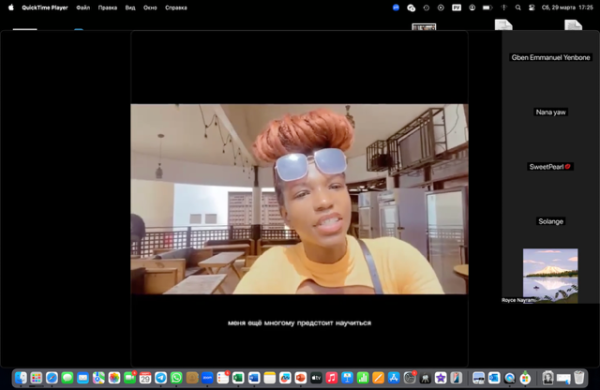
Task: Open Finder from the Dock
Action: (21, 378)
